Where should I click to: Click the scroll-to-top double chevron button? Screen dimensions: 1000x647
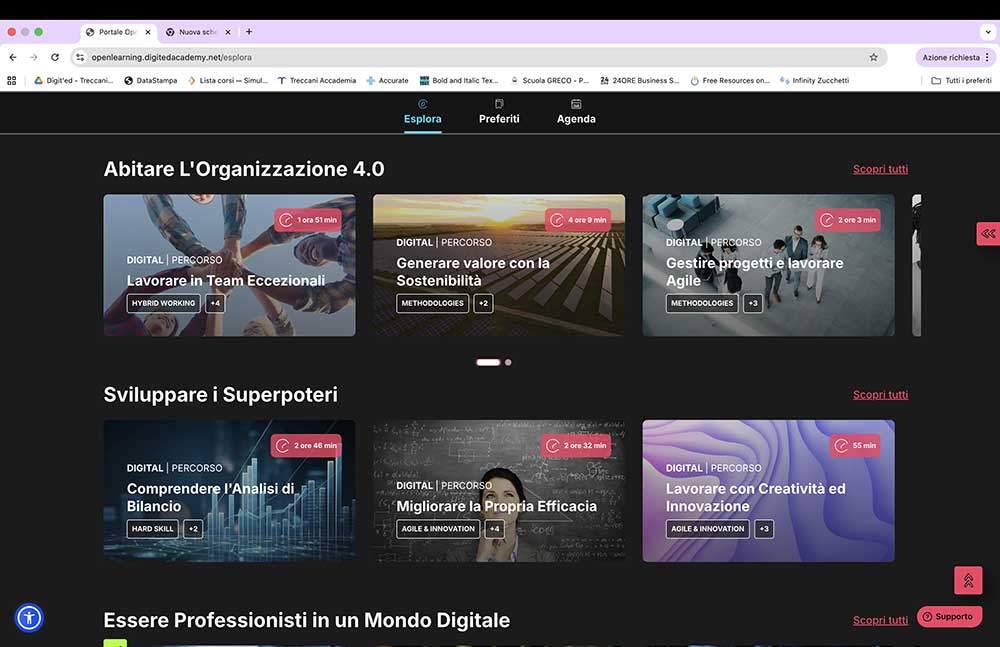tap(967, 580)
